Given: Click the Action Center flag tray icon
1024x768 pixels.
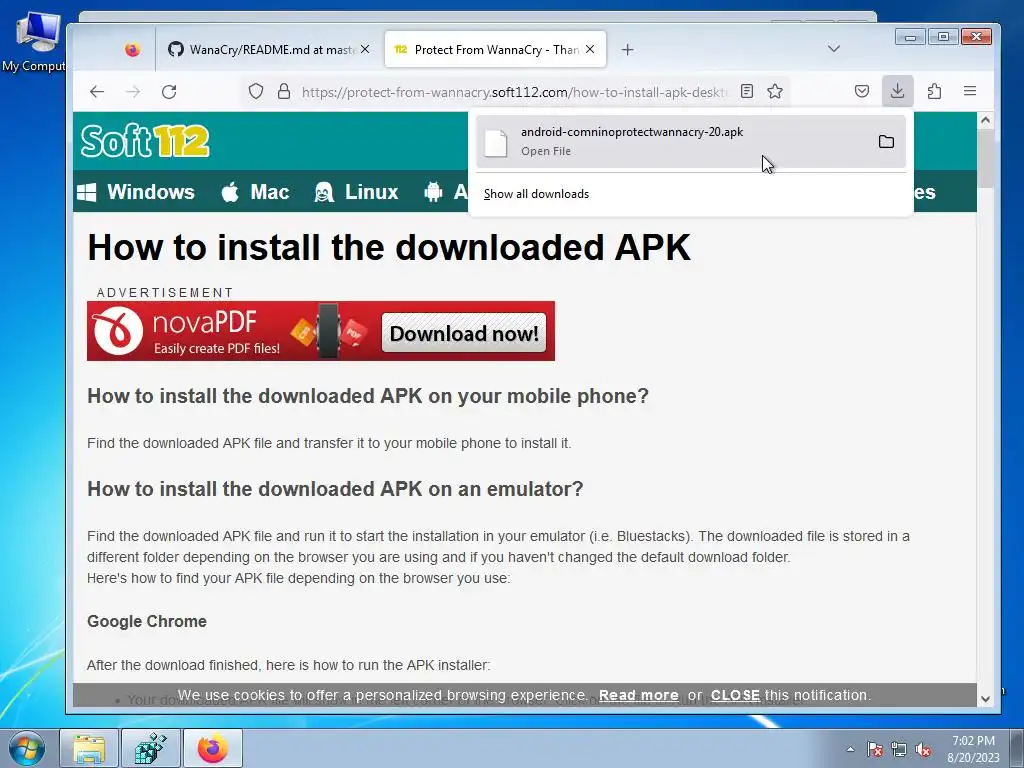Looking at the screenshot, I should point(875,750).
